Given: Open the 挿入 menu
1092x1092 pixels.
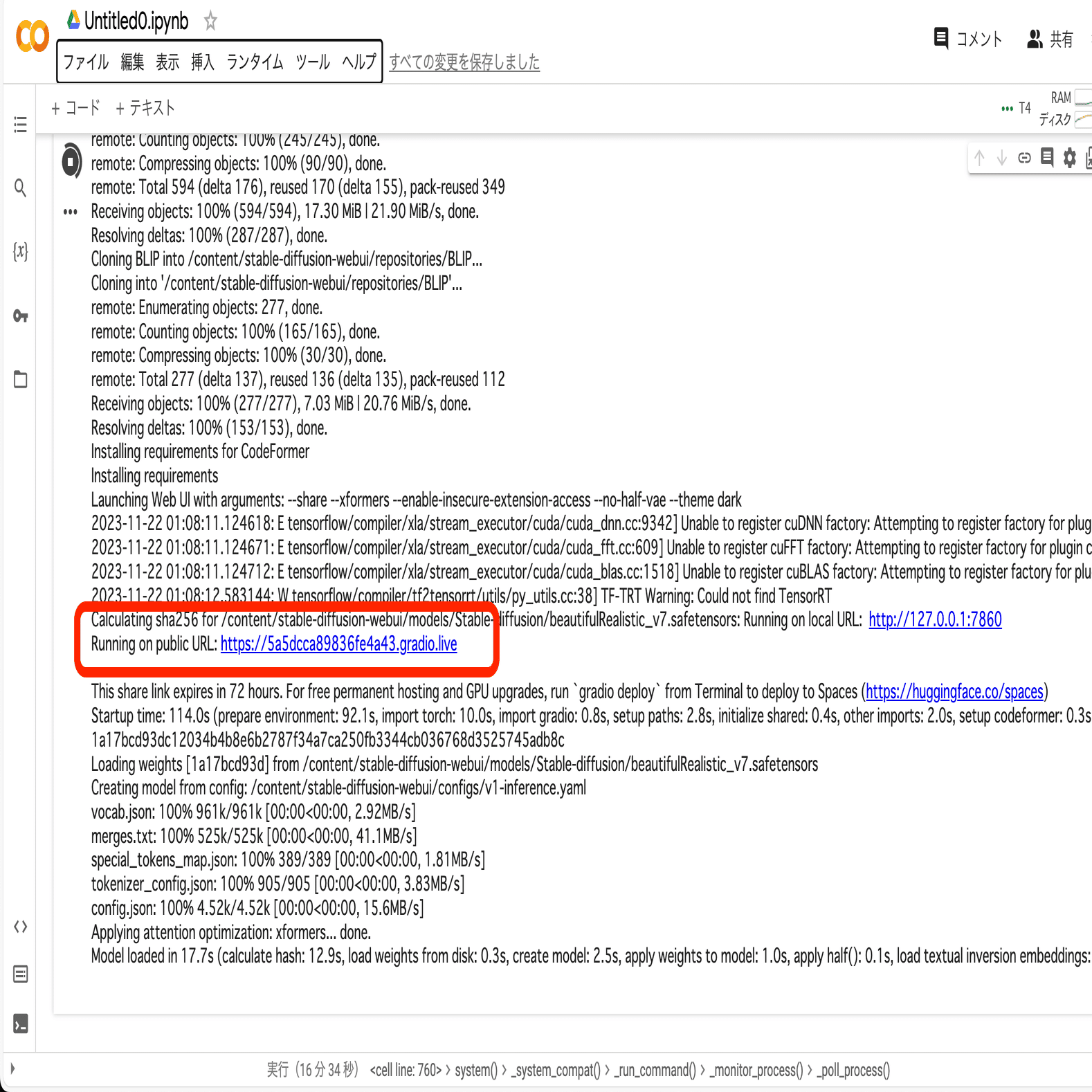Looking at the screenshot, I should coord(203,62).
